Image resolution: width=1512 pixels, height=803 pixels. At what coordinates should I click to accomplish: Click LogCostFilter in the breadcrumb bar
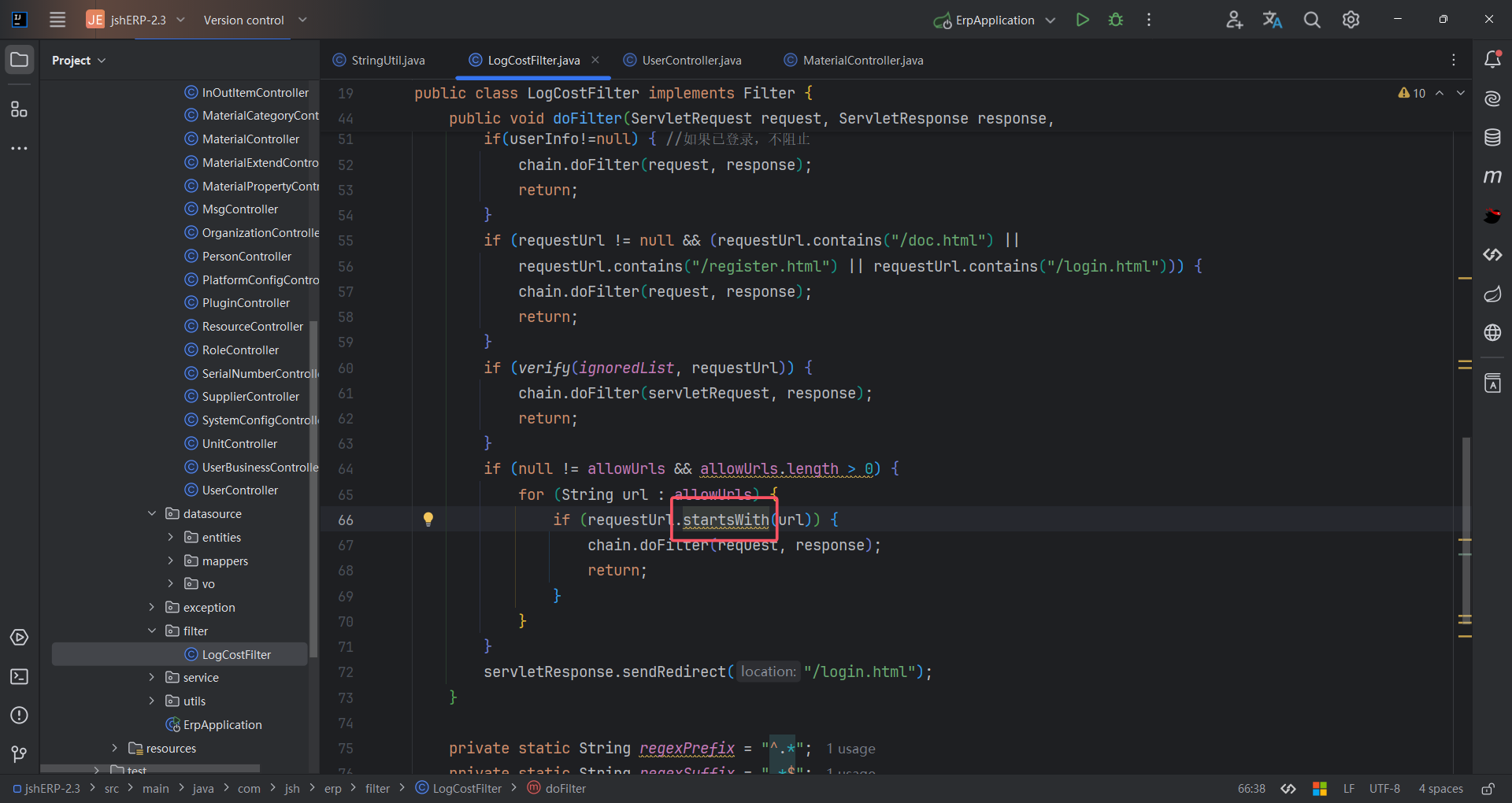(x=458, y=788)
